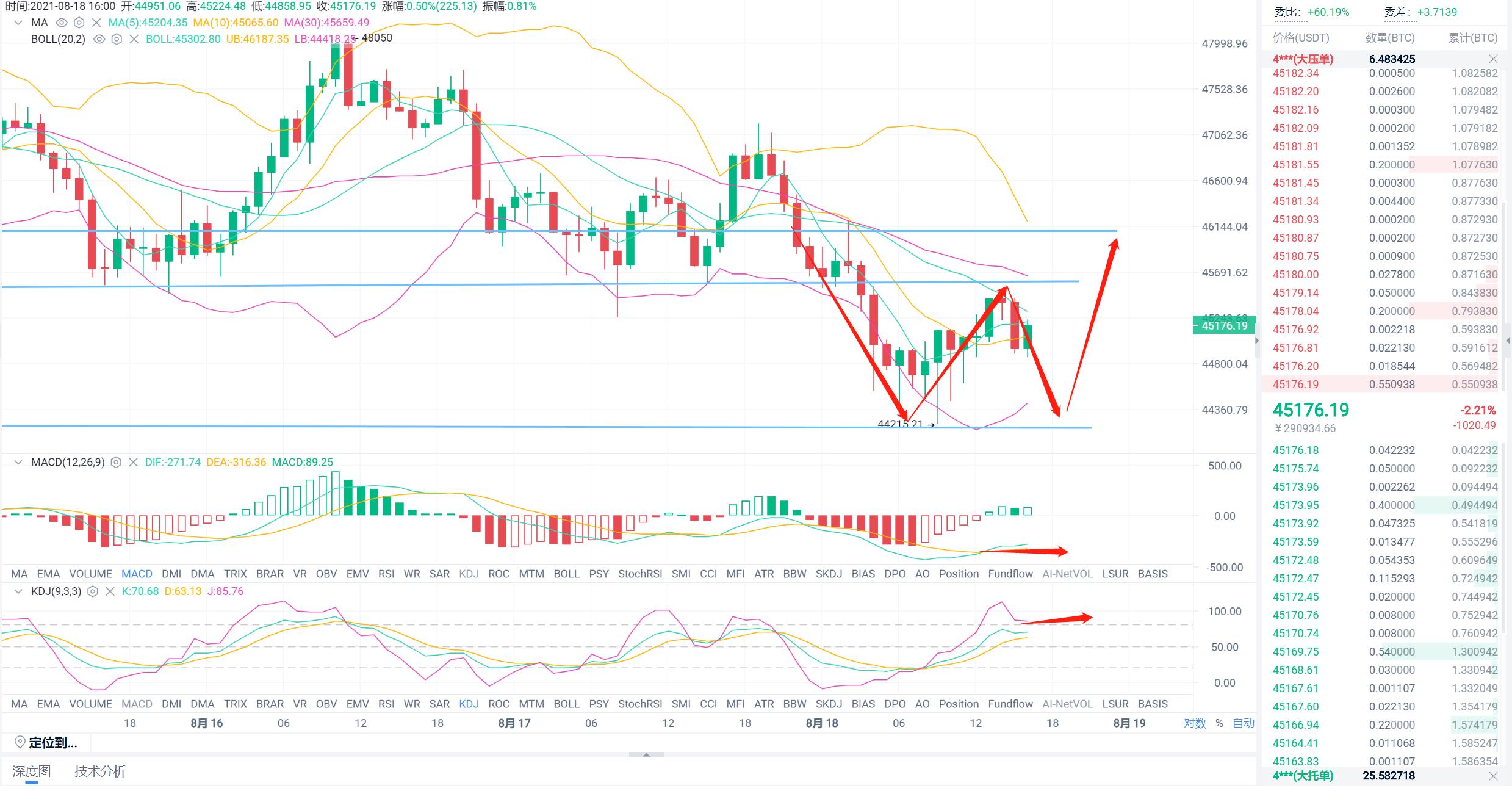
Task: Open the KDJ(9,3,3) settings icon
Action: [93, 591]
